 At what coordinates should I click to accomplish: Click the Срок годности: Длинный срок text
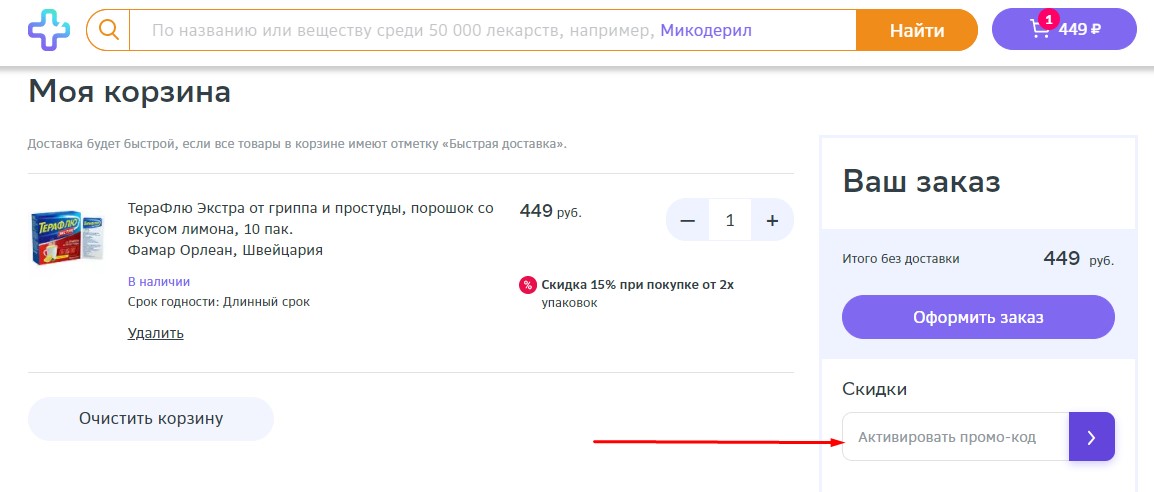pyautogui.click(x=219, y=302)
